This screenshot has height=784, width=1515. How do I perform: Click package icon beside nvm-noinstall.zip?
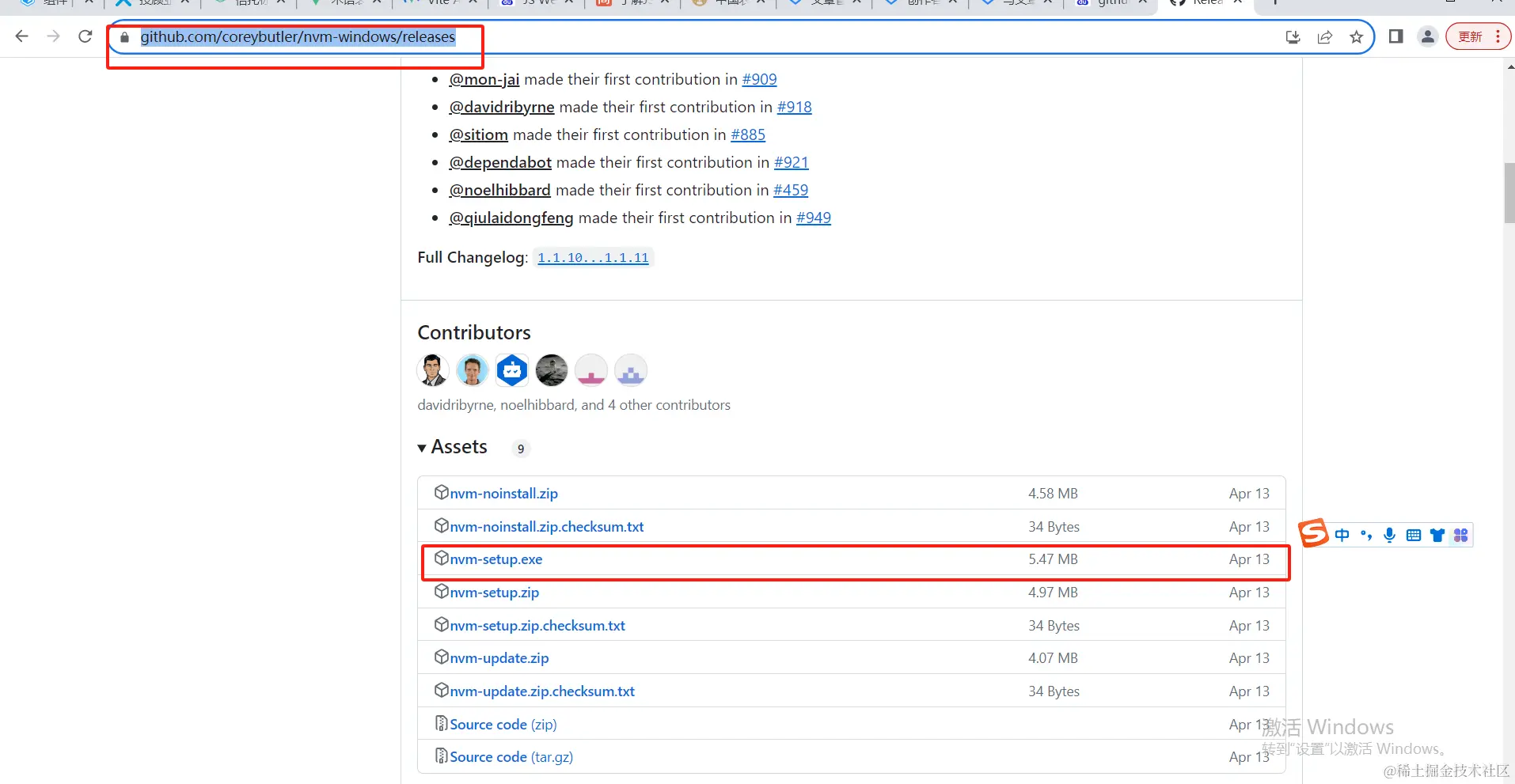pyautogui.click(x=442, y=492)
